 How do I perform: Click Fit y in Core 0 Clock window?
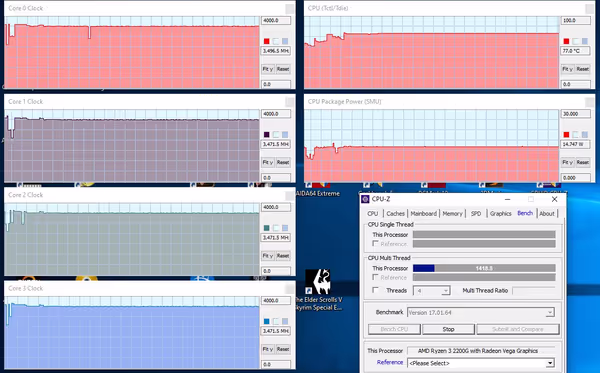coord(267,69)
